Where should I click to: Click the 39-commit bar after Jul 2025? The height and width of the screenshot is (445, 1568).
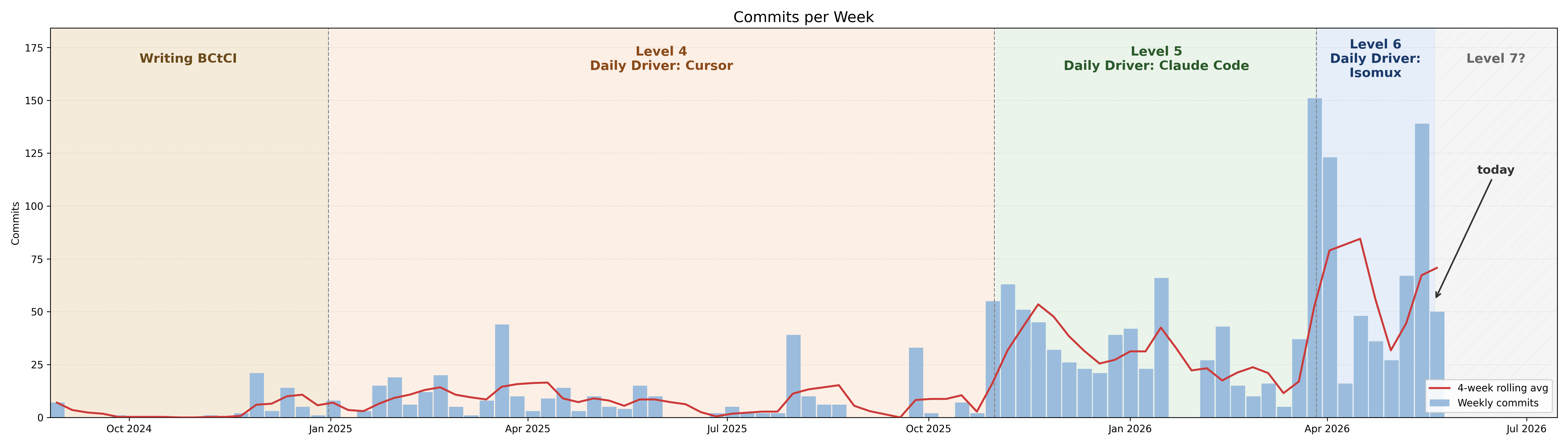(793, 376)
